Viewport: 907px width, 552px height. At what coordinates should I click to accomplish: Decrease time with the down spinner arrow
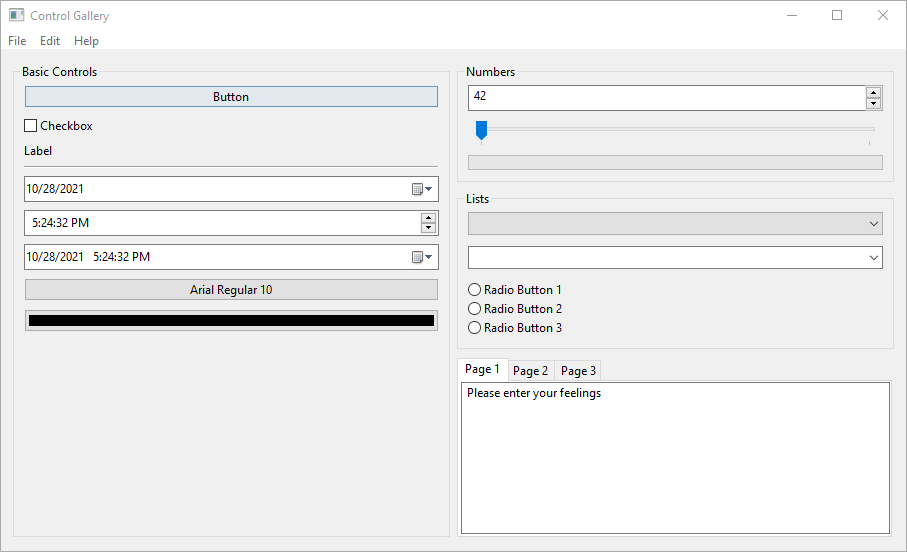point(428,227)
